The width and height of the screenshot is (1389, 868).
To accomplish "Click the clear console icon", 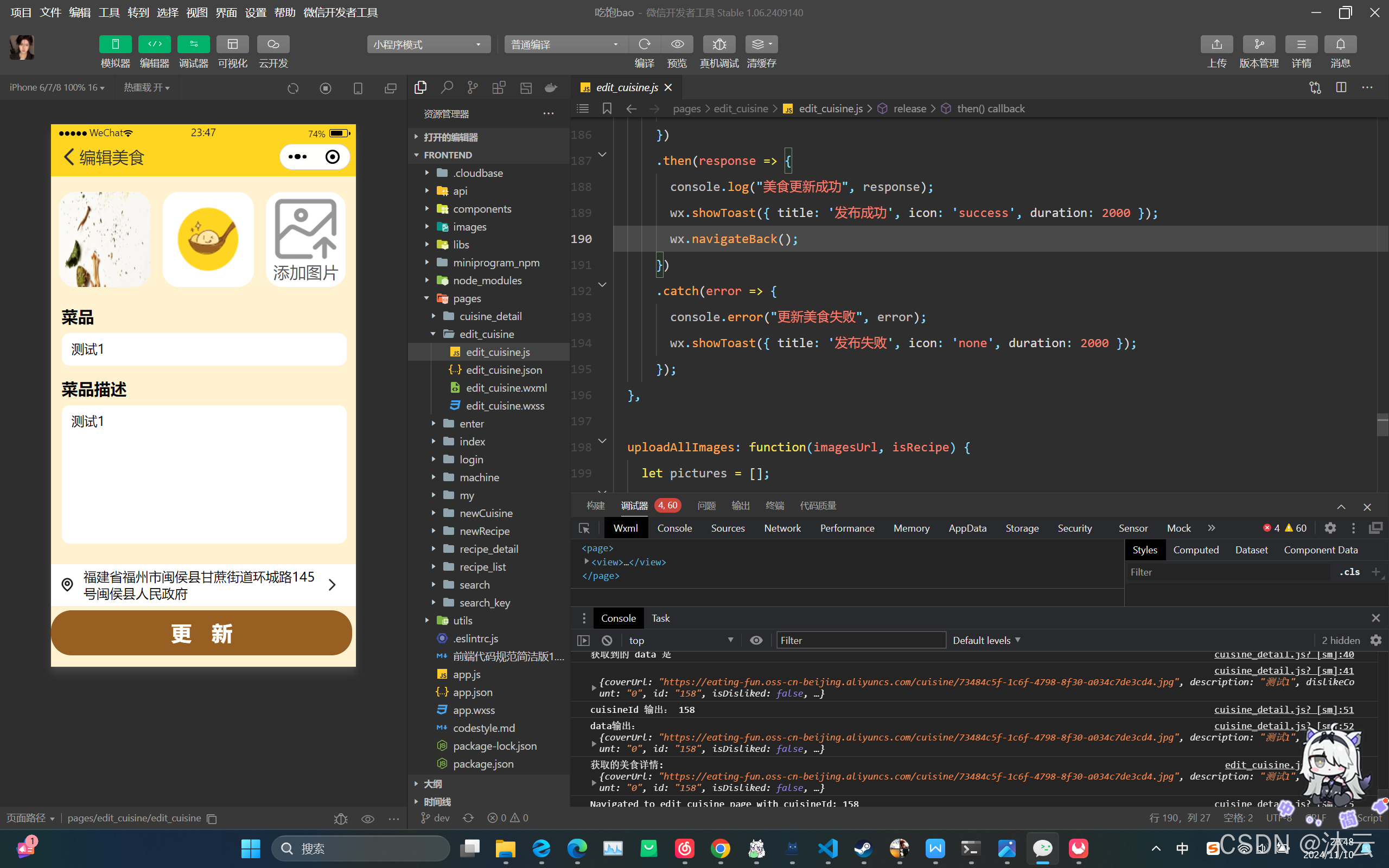I will point(607,640).
